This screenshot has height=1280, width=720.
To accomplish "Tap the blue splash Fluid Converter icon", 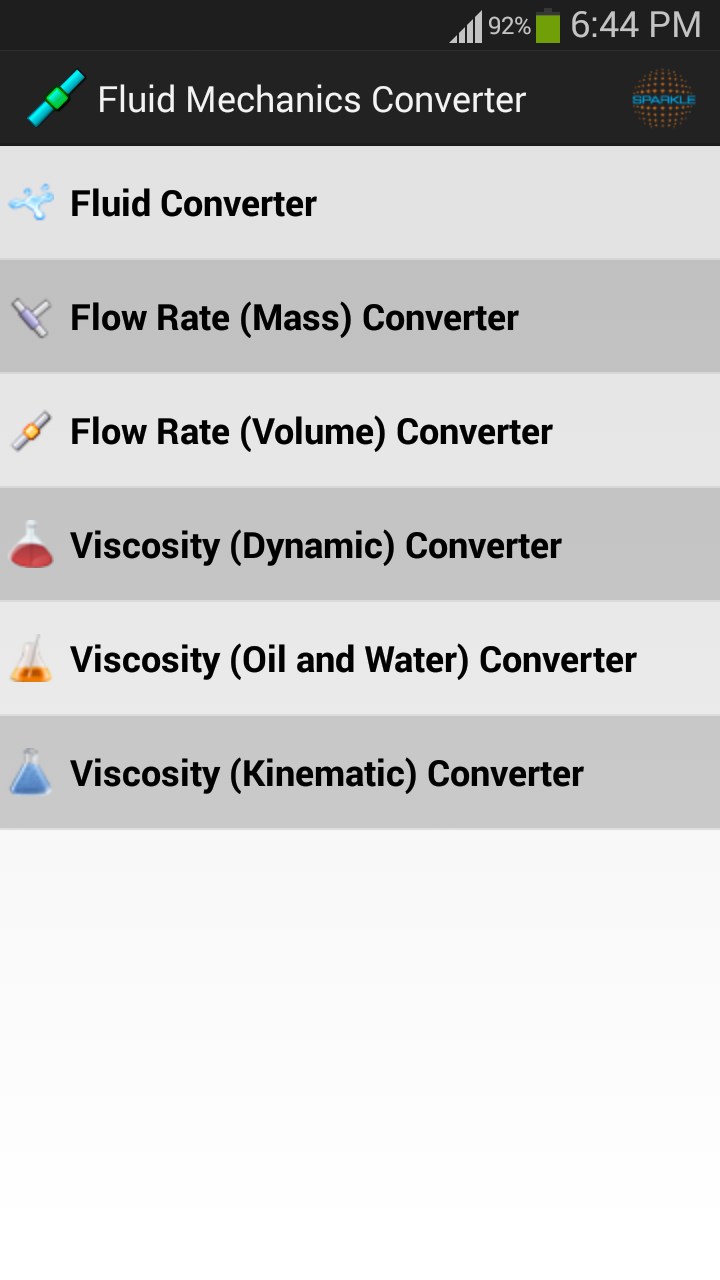I will click(32, 203).
